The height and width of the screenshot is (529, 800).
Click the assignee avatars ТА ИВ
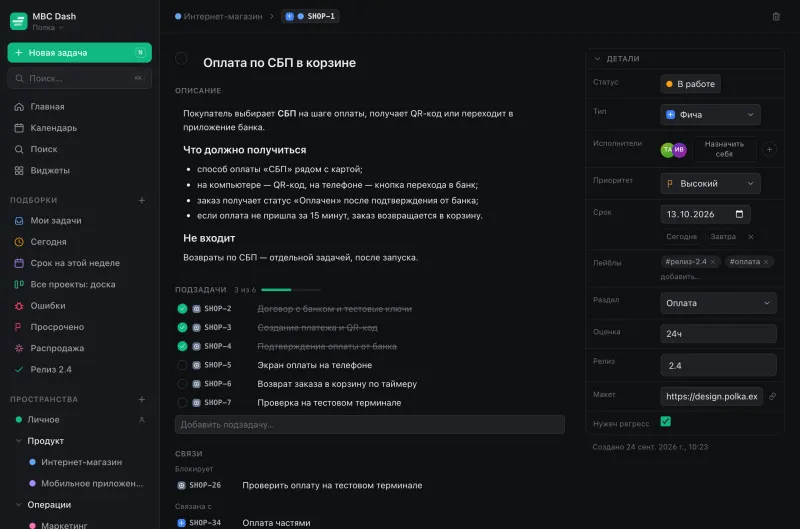click(x=673, y=149)
